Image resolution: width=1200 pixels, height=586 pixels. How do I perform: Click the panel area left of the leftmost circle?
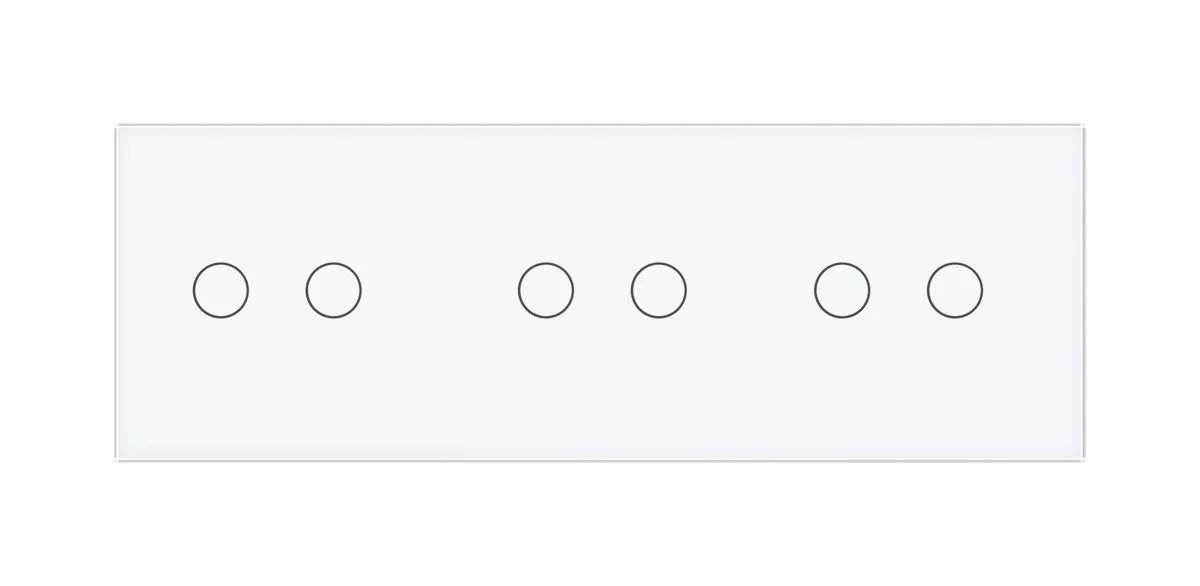click(155, 291)
